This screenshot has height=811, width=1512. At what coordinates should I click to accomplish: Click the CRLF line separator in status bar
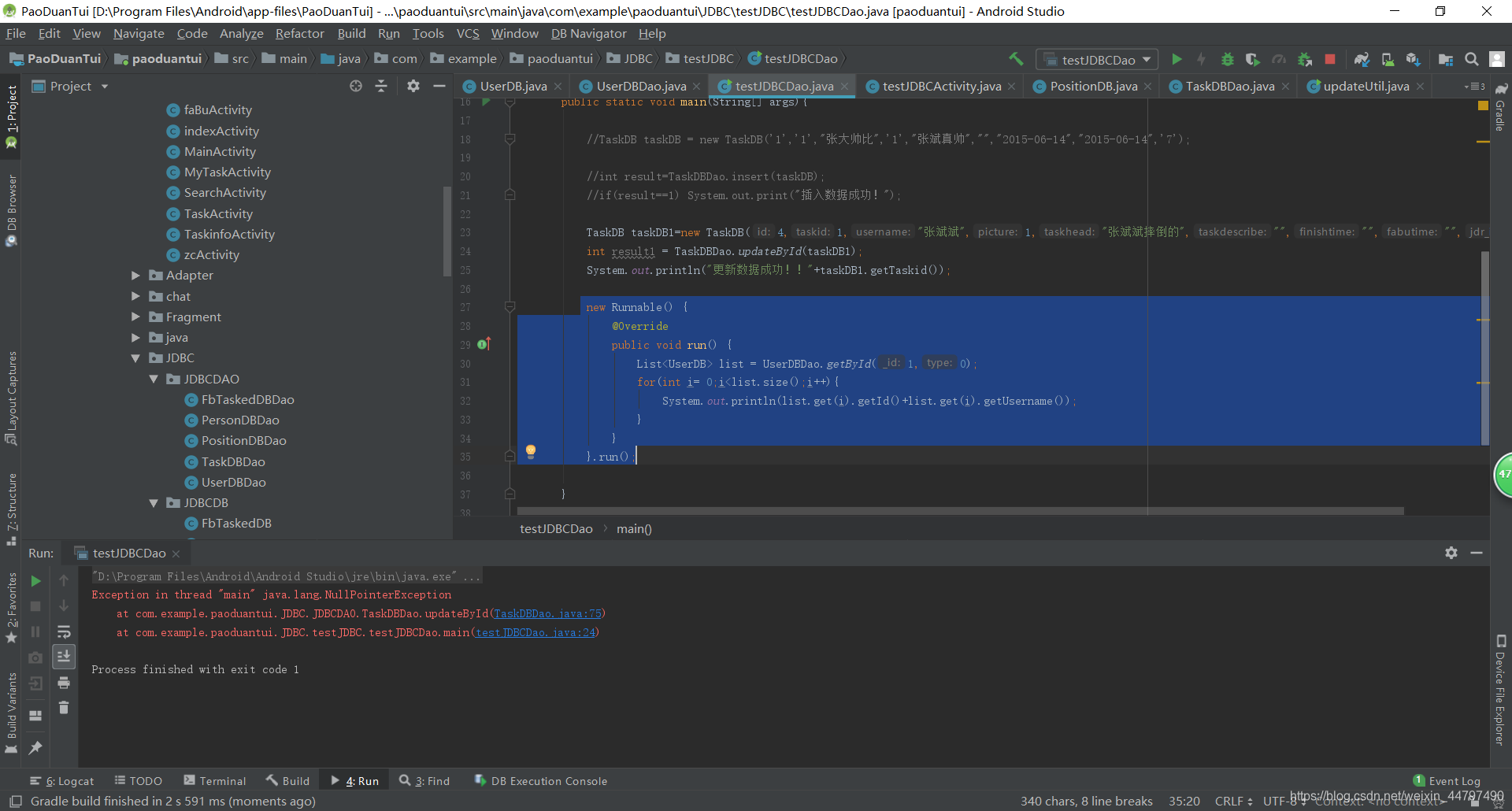click(1234, 801)
